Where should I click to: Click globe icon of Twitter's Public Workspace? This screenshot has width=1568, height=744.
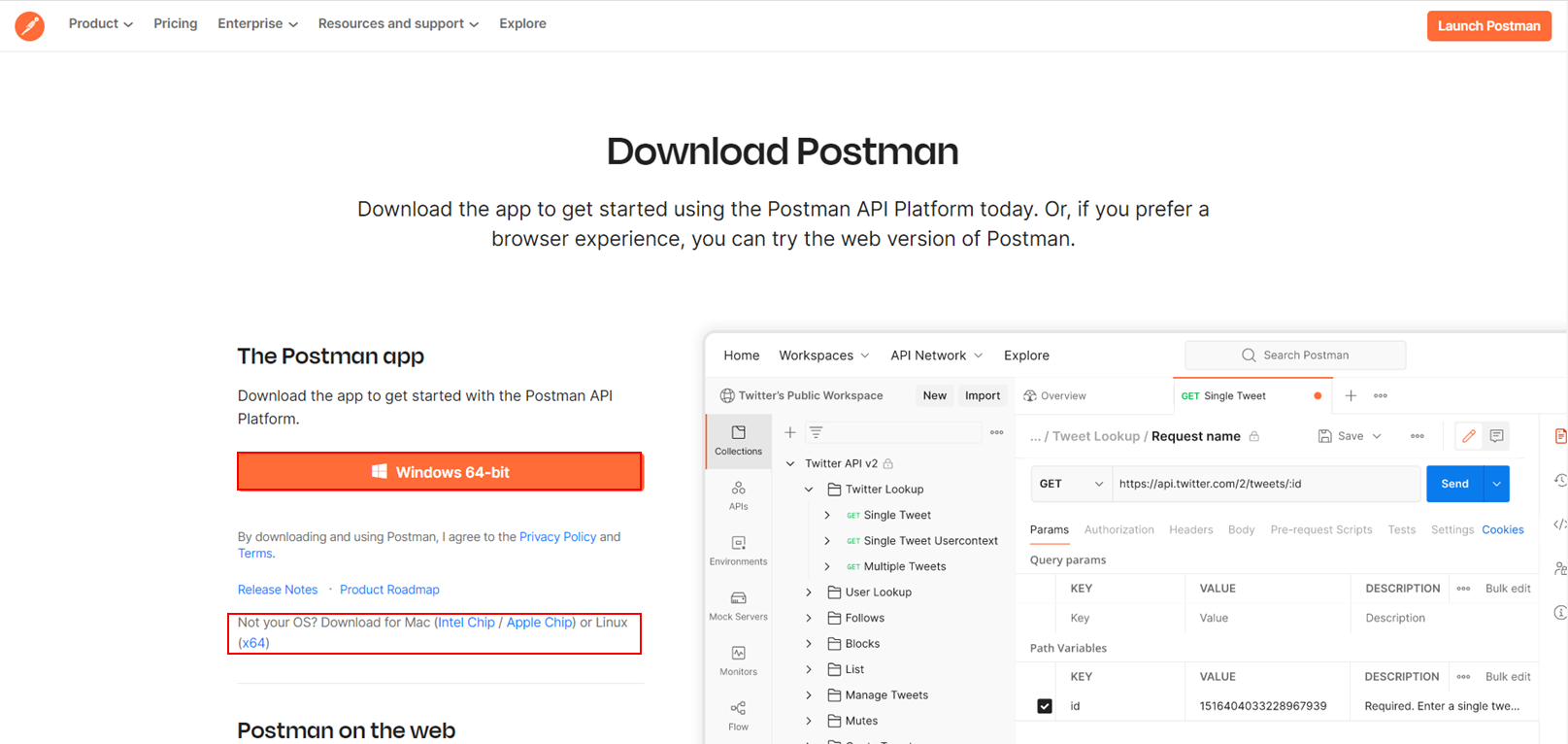(727, 395)
